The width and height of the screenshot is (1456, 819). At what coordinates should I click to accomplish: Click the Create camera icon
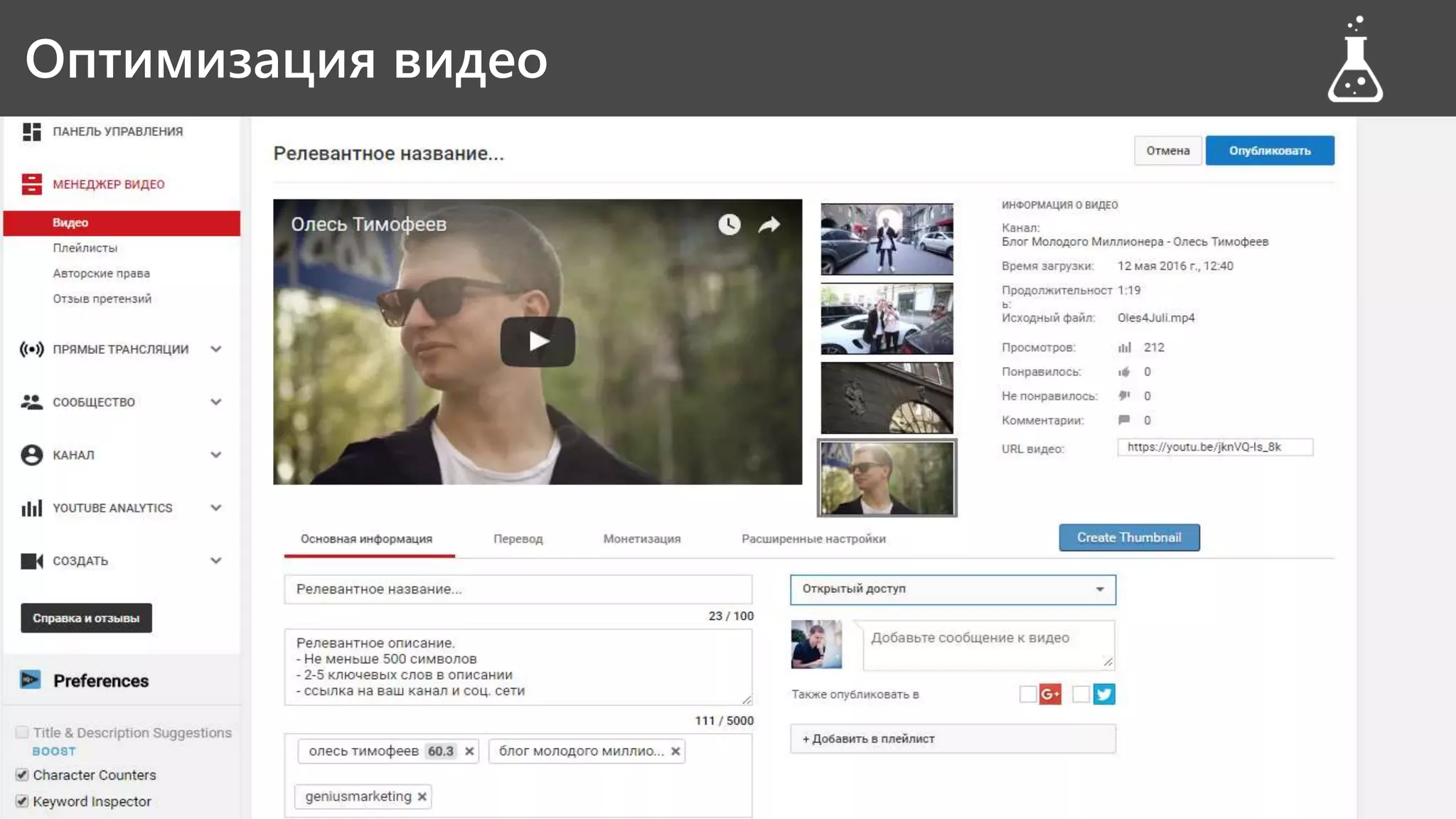31,561
